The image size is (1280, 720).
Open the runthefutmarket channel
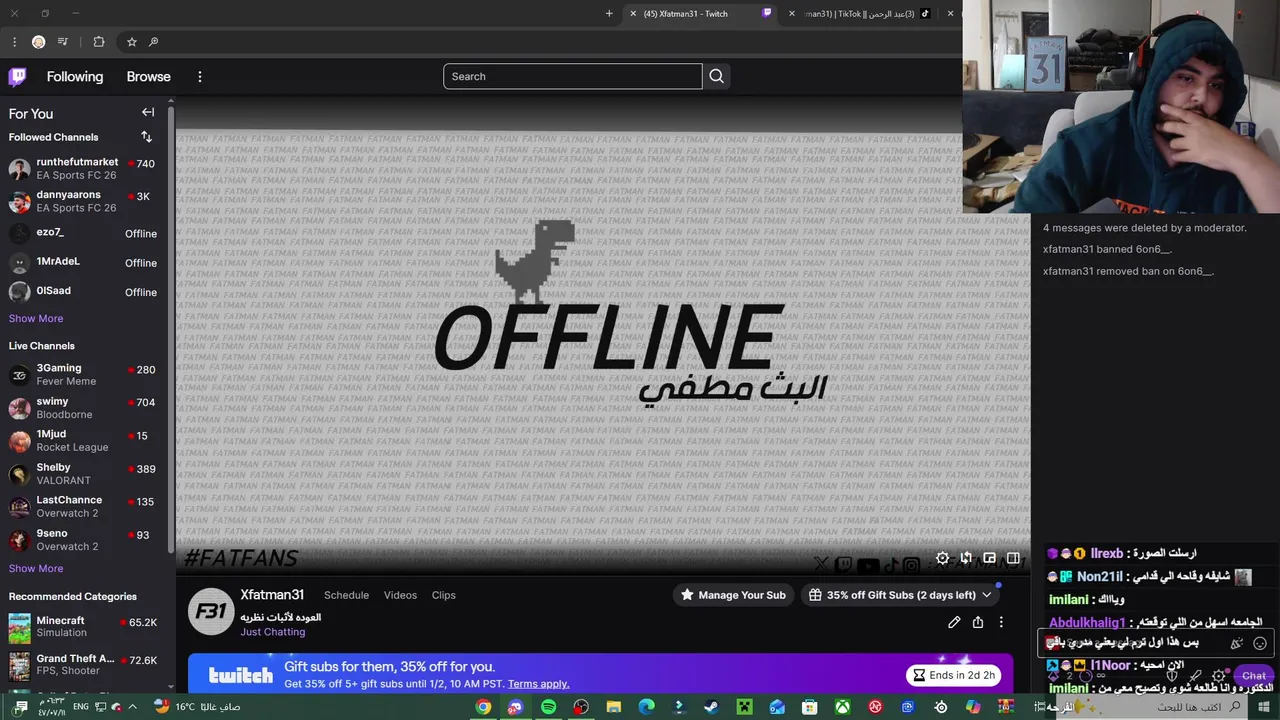[82, 168]
